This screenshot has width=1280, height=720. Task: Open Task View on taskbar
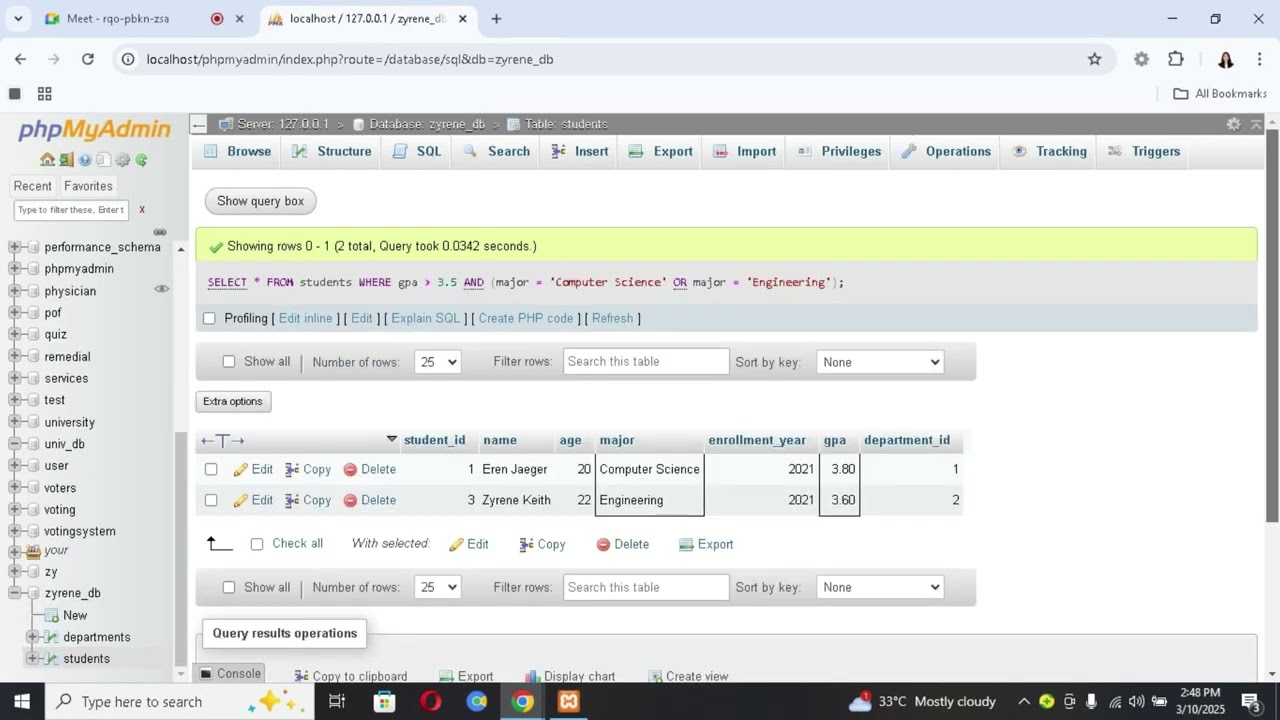click(x=337, y=701)
